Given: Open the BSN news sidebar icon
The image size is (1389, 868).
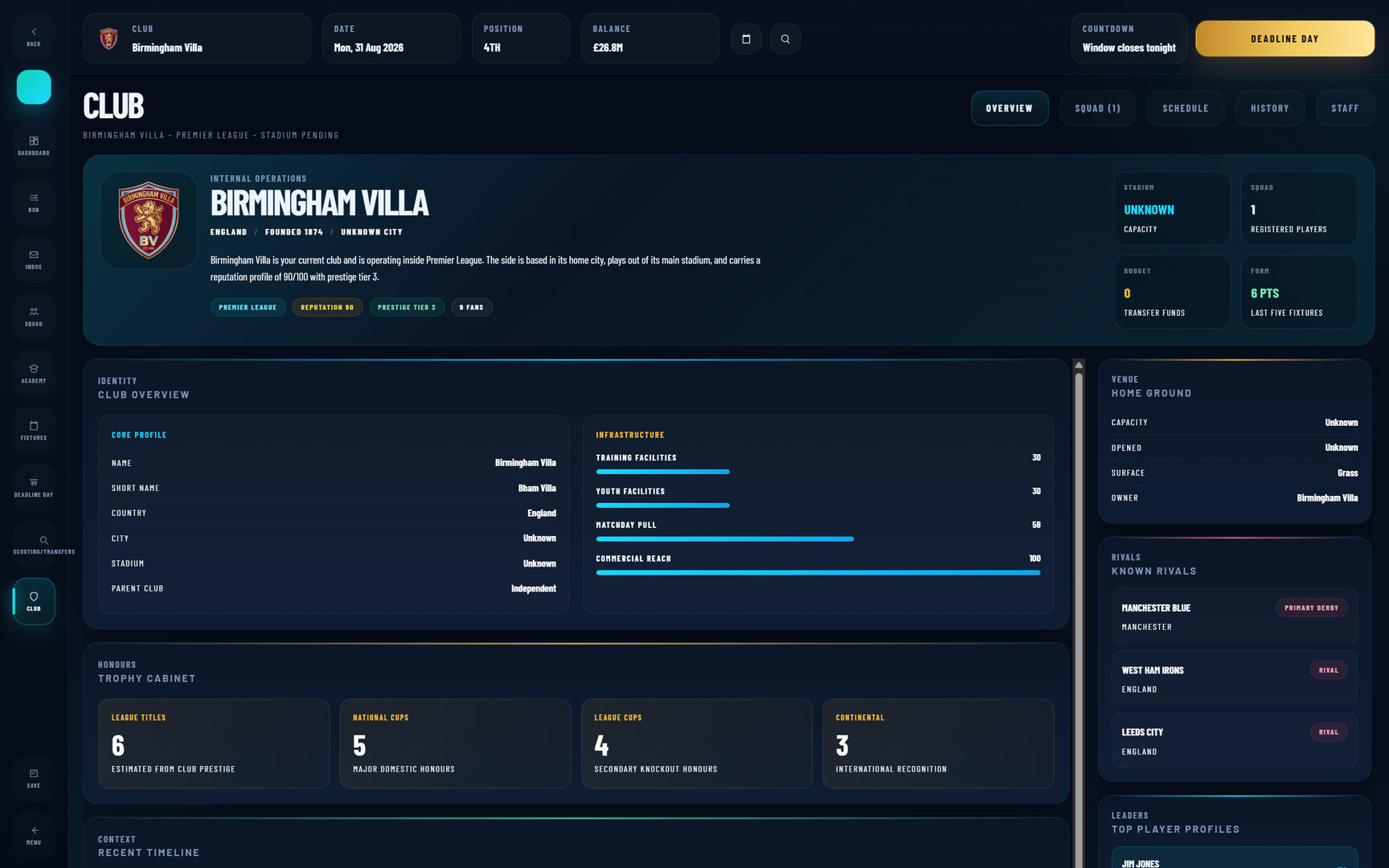Looking at the screenshot, I should pyautogui.click(x=34, y=203).
